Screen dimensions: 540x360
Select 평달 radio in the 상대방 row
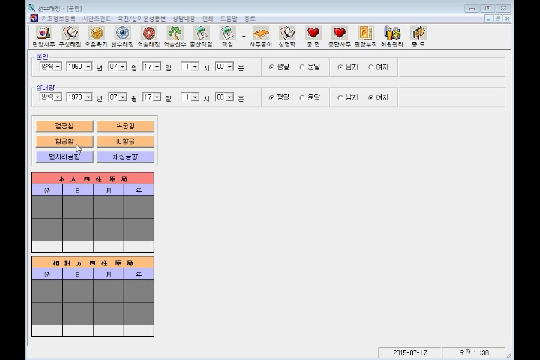(x=279, y=97)
